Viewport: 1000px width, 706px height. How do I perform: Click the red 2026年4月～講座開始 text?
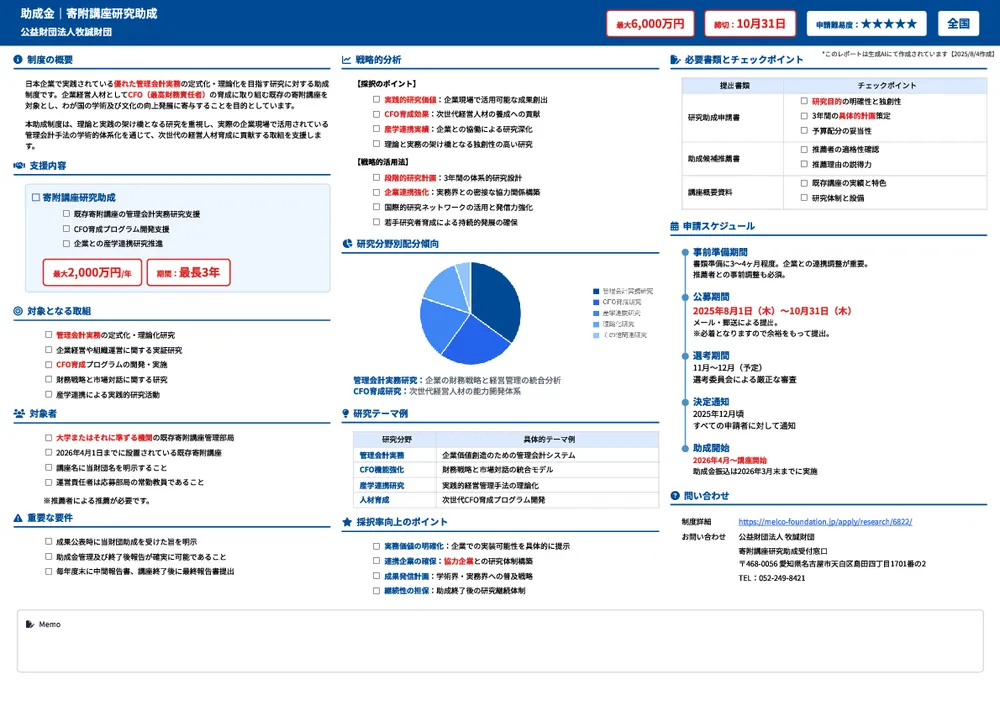730,460
